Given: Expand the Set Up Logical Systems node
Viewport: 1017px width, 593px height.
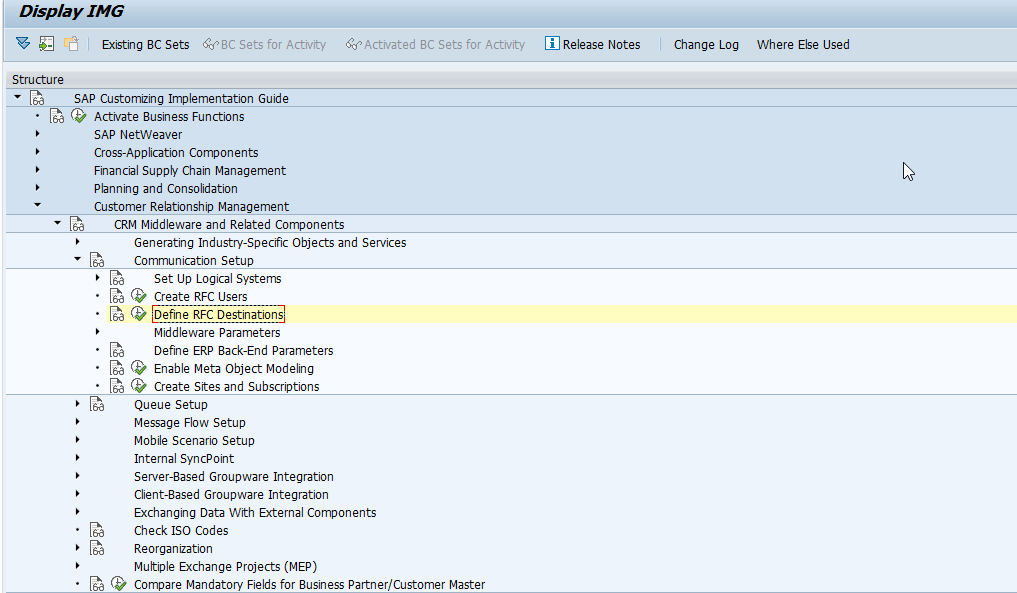Looking at the screenshot, I should coord(98,278).
